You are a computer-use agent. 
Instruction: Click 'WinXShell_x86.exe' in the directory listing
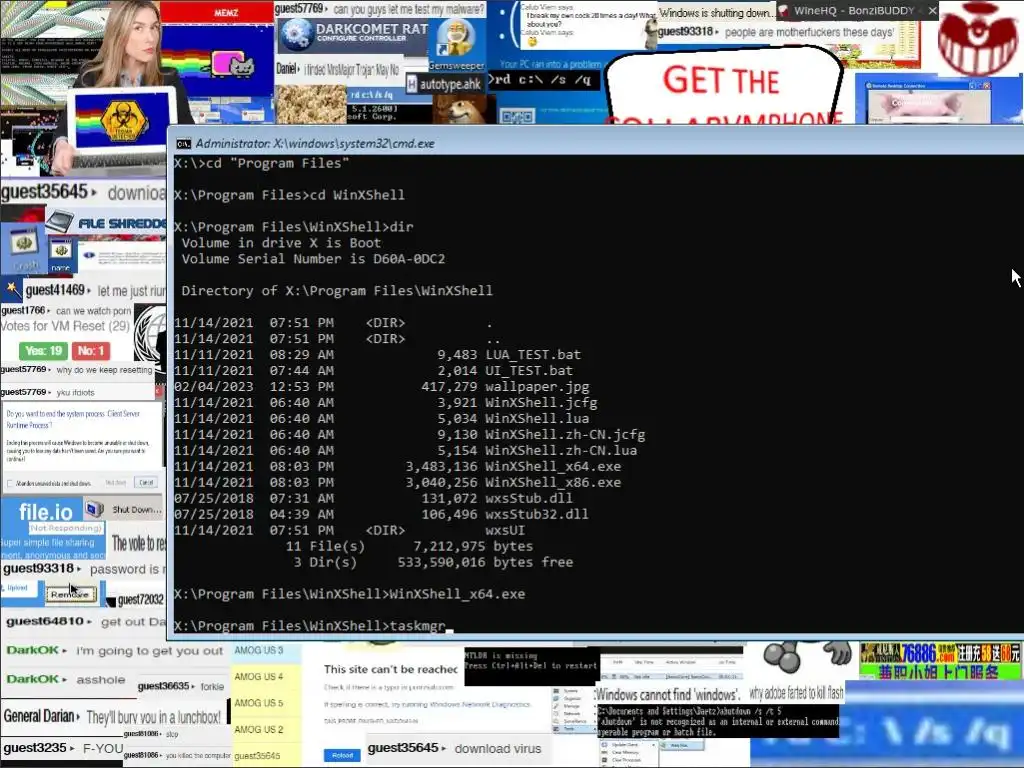[x=553, y=482]
